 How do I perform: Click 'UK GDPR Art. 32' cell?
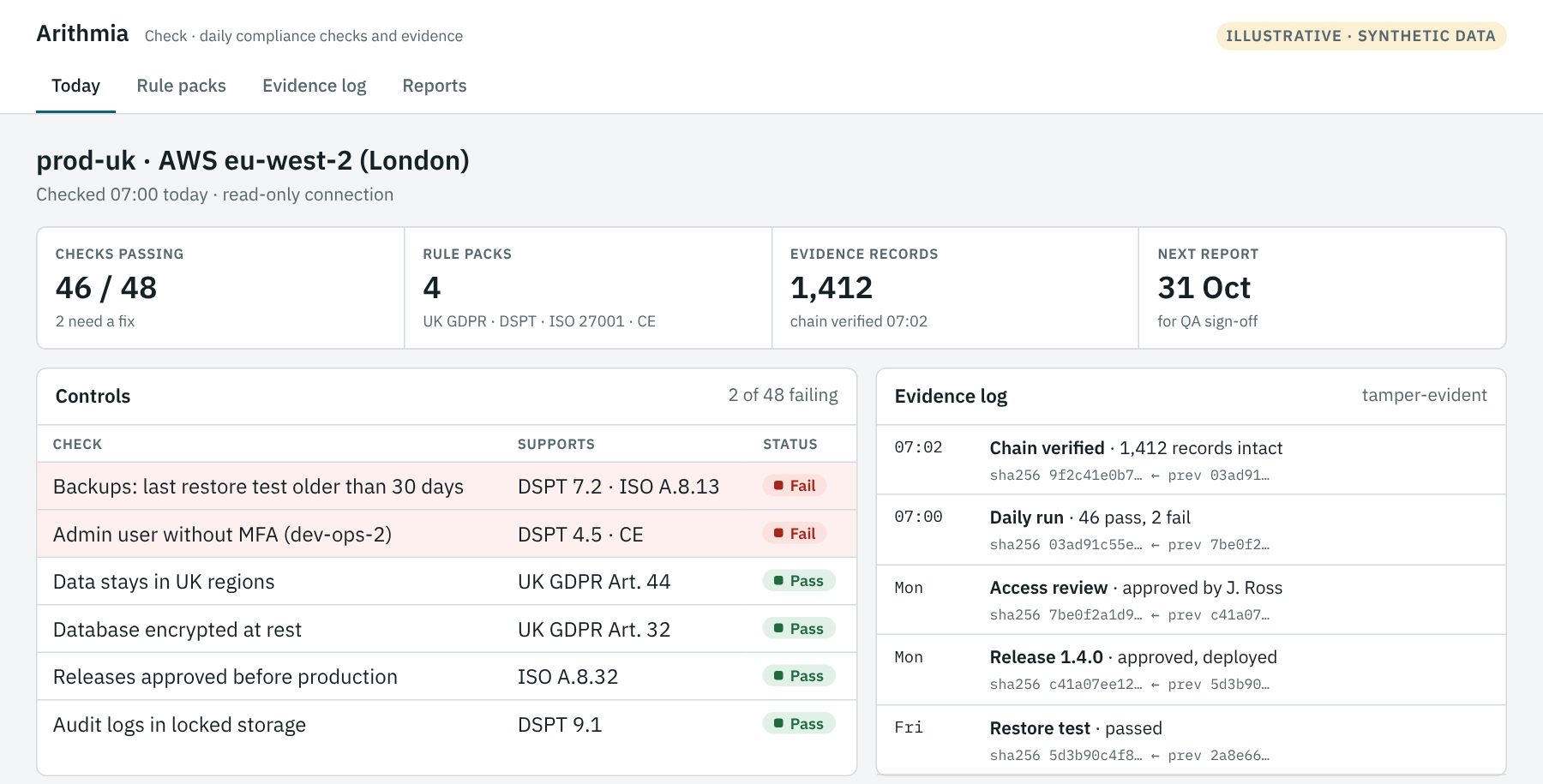tap(594, 630)
